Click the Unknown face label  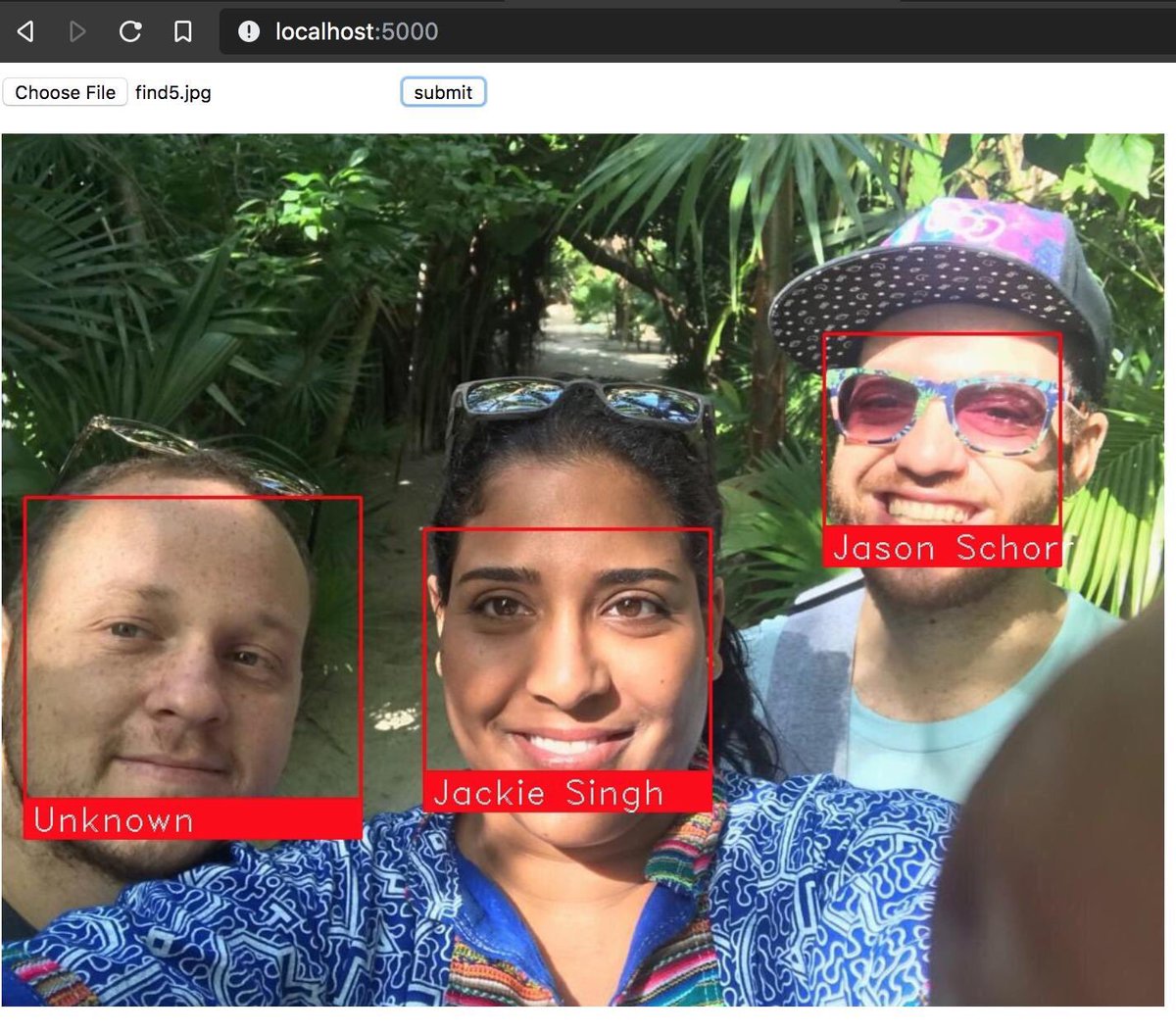[192, 818]
